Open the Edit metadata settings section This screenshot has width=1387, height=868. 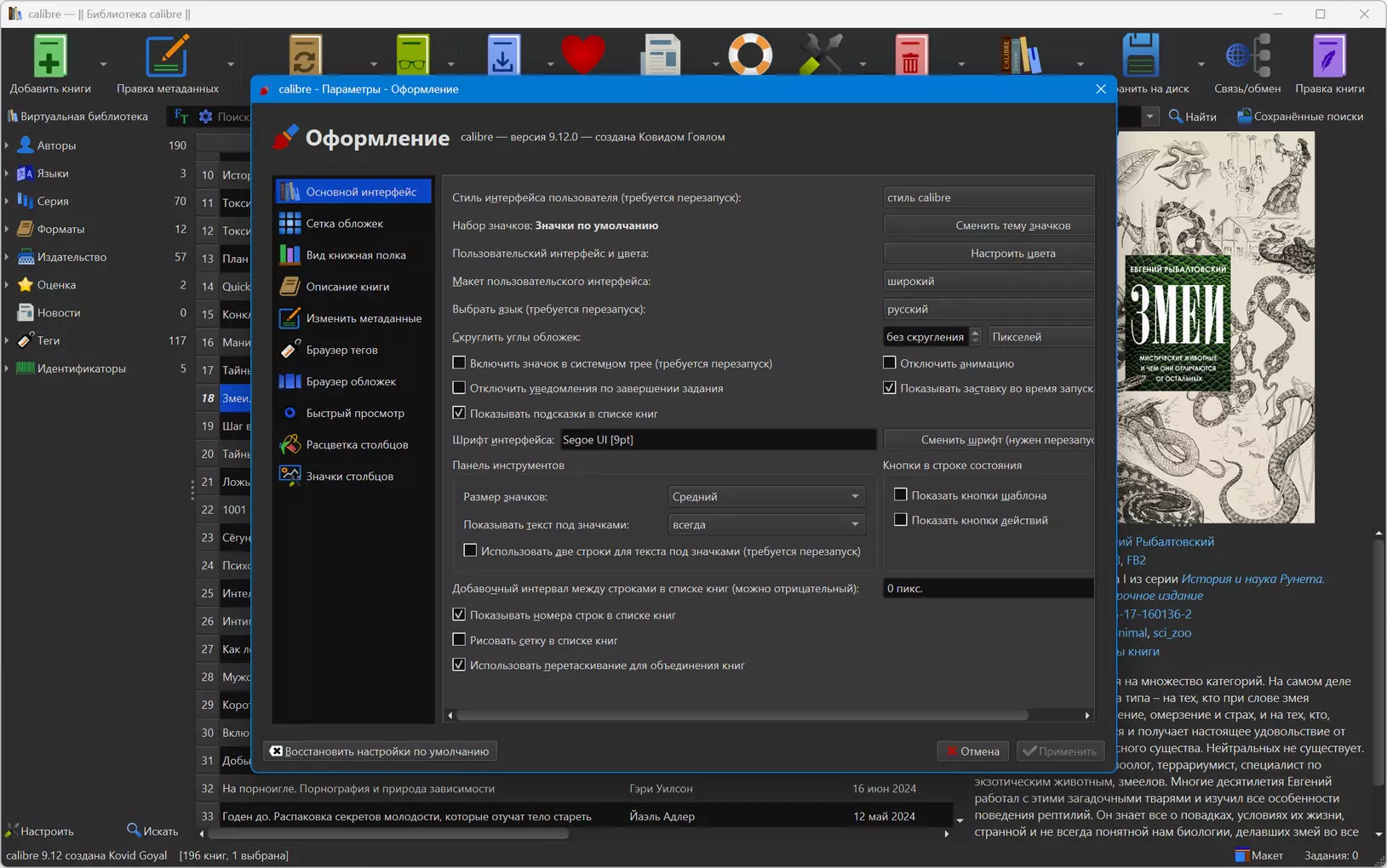353,317
